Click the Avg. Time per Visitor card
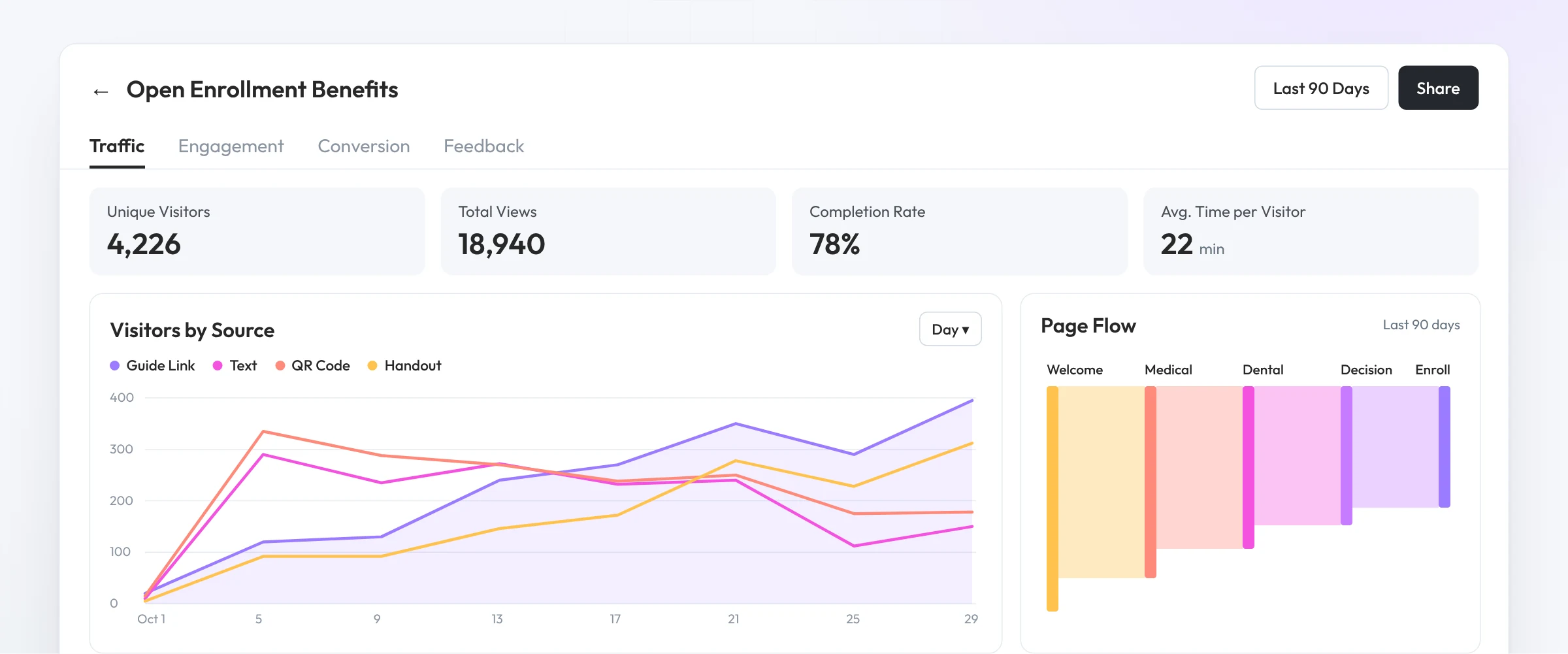Image resolution: width=1568 pixels, height=654 pixels. 1311,231
